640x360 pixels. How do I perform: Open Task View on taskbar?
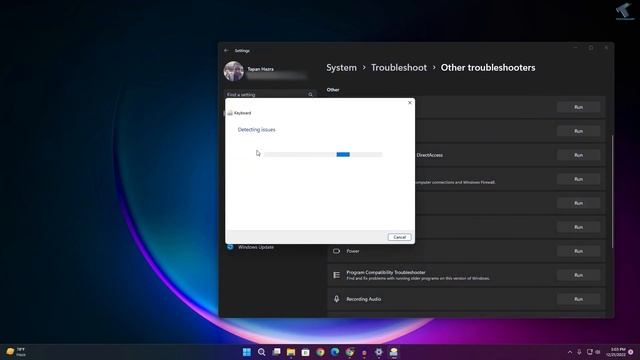[x=276, y=352]
